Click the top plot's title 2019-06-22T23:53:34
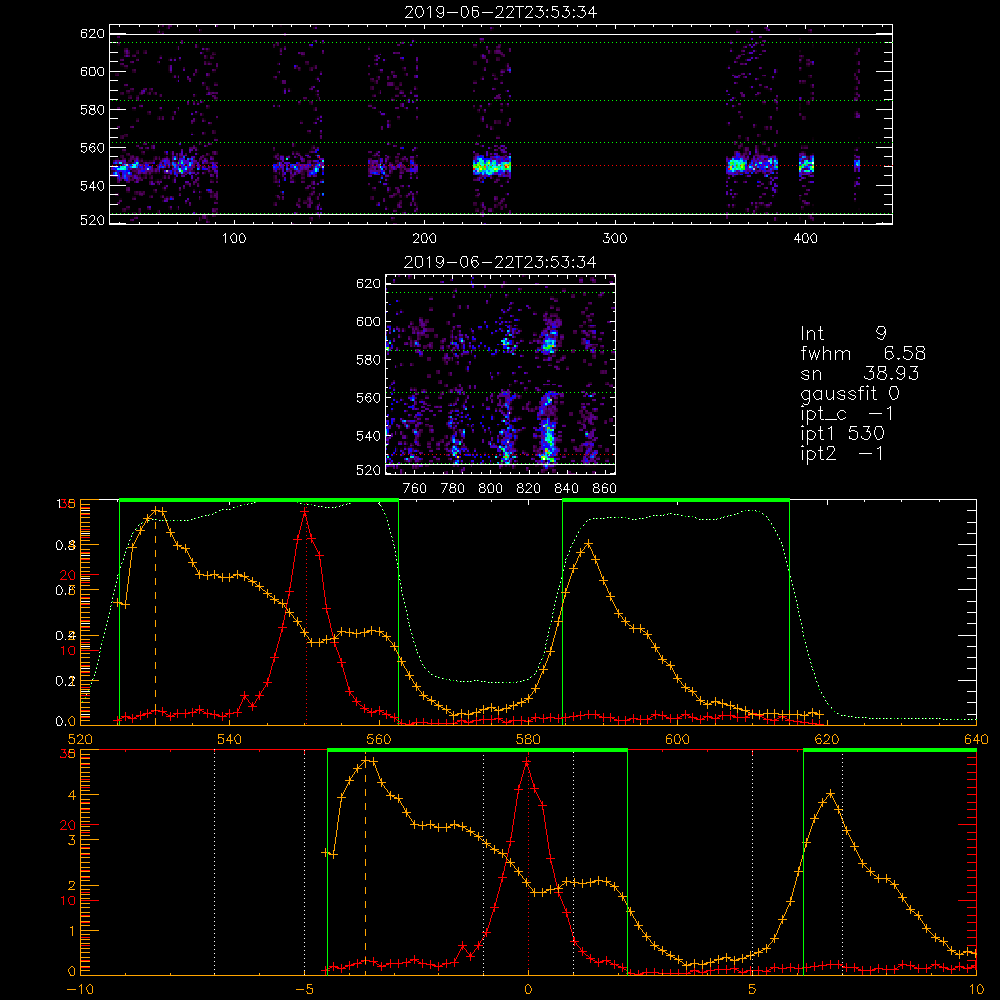The width and height of the screenshot is (1000, 1000). click(x=501, y=12)
